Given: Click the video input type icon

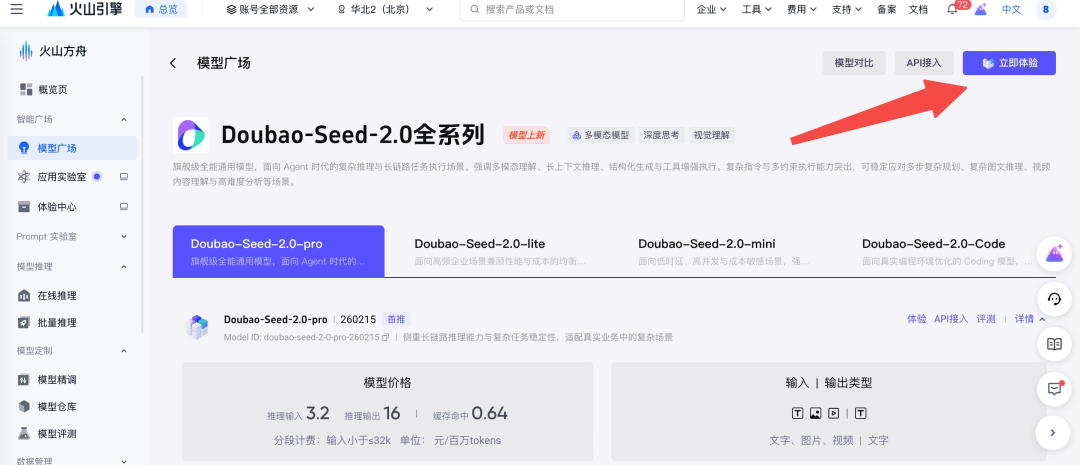Looking at the screenshot, I should click(833, 413).
